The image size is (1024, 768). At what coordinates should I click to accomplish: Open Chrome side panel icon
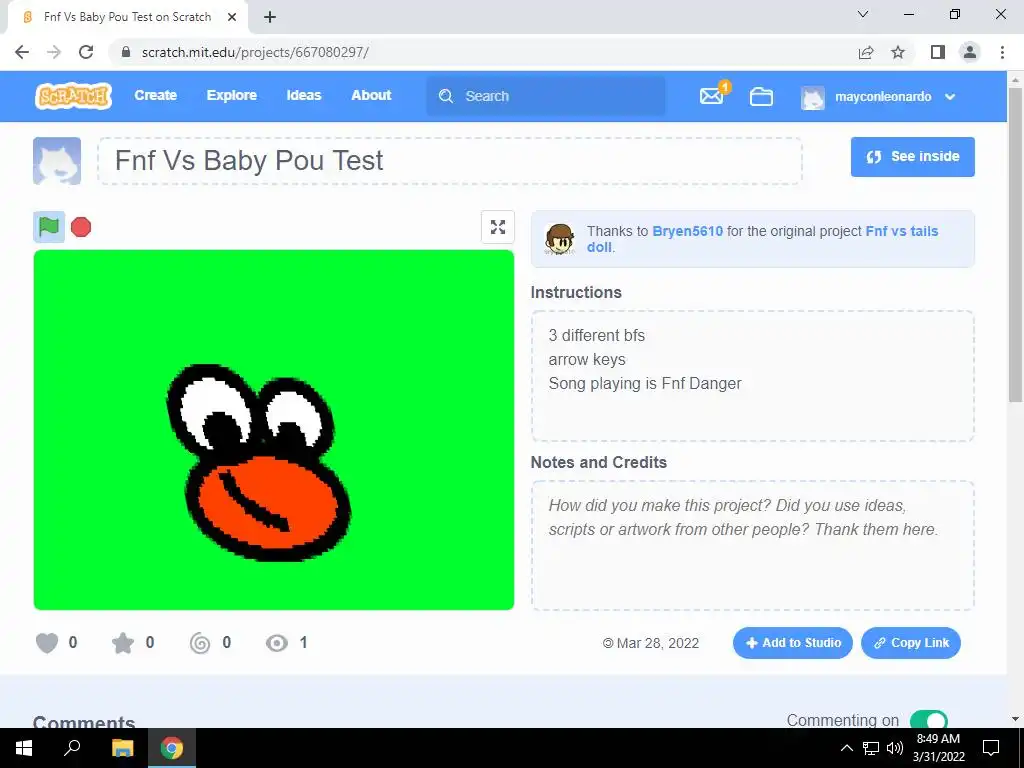tap(938, 52)
